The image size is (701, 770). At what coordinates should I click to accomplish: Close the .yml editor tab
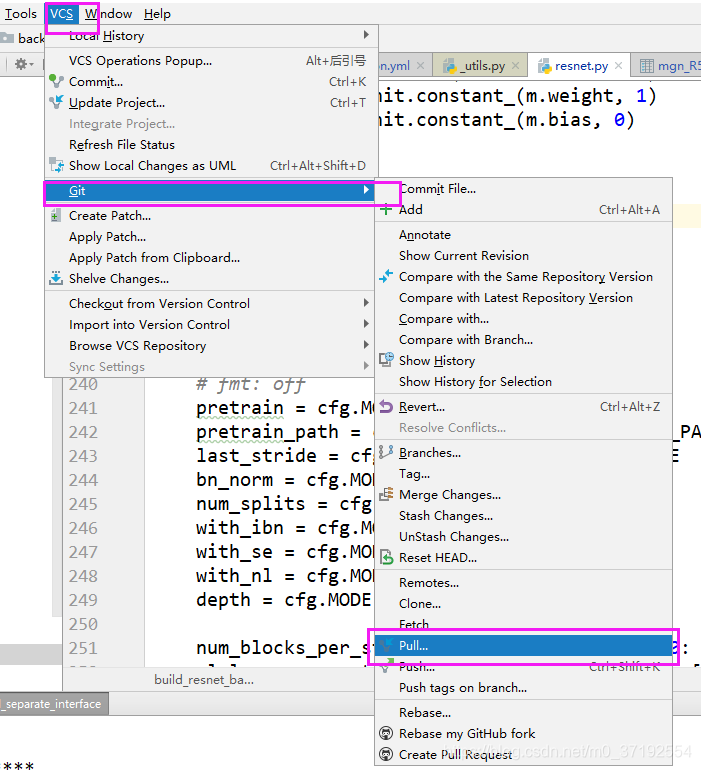421,65
